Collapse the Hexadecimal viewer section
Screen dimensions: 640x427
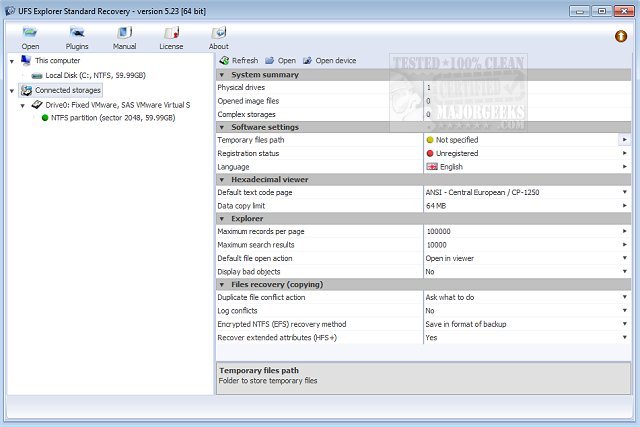pyautogui.click(x=222, y=179)
